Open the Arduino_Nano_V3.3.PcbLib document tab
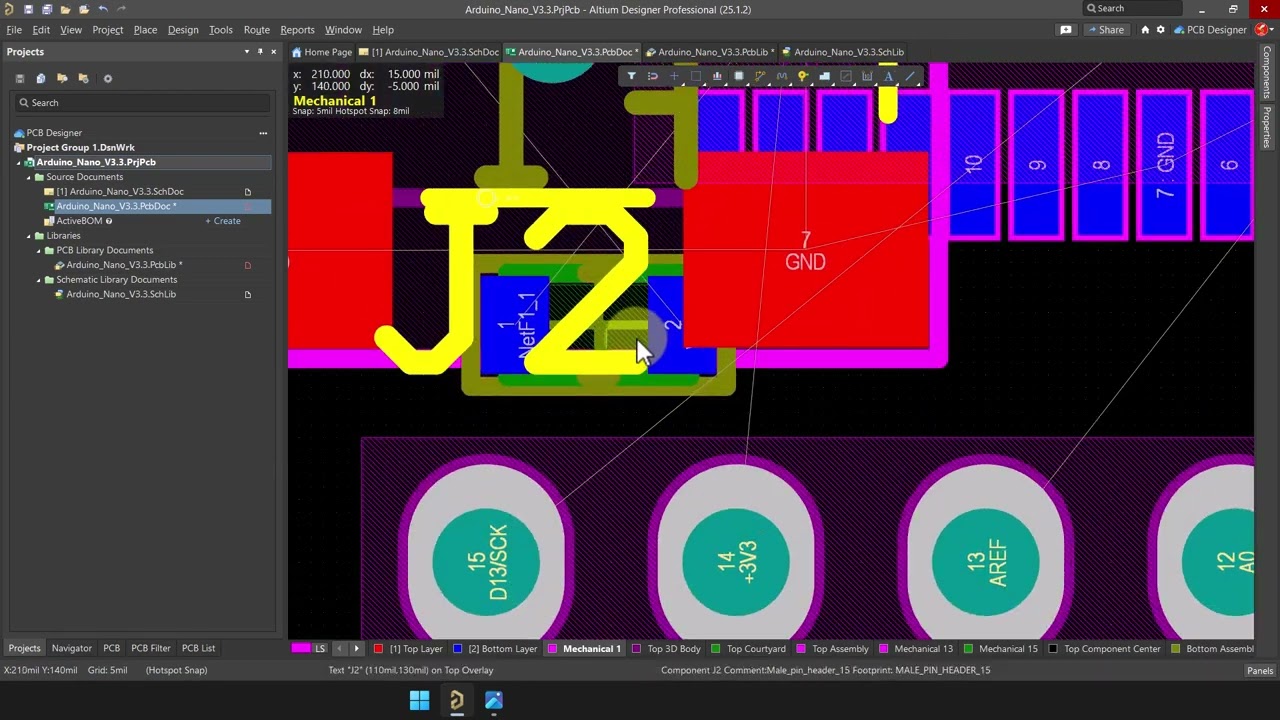The image size is (1280, 720). (709, 52)
